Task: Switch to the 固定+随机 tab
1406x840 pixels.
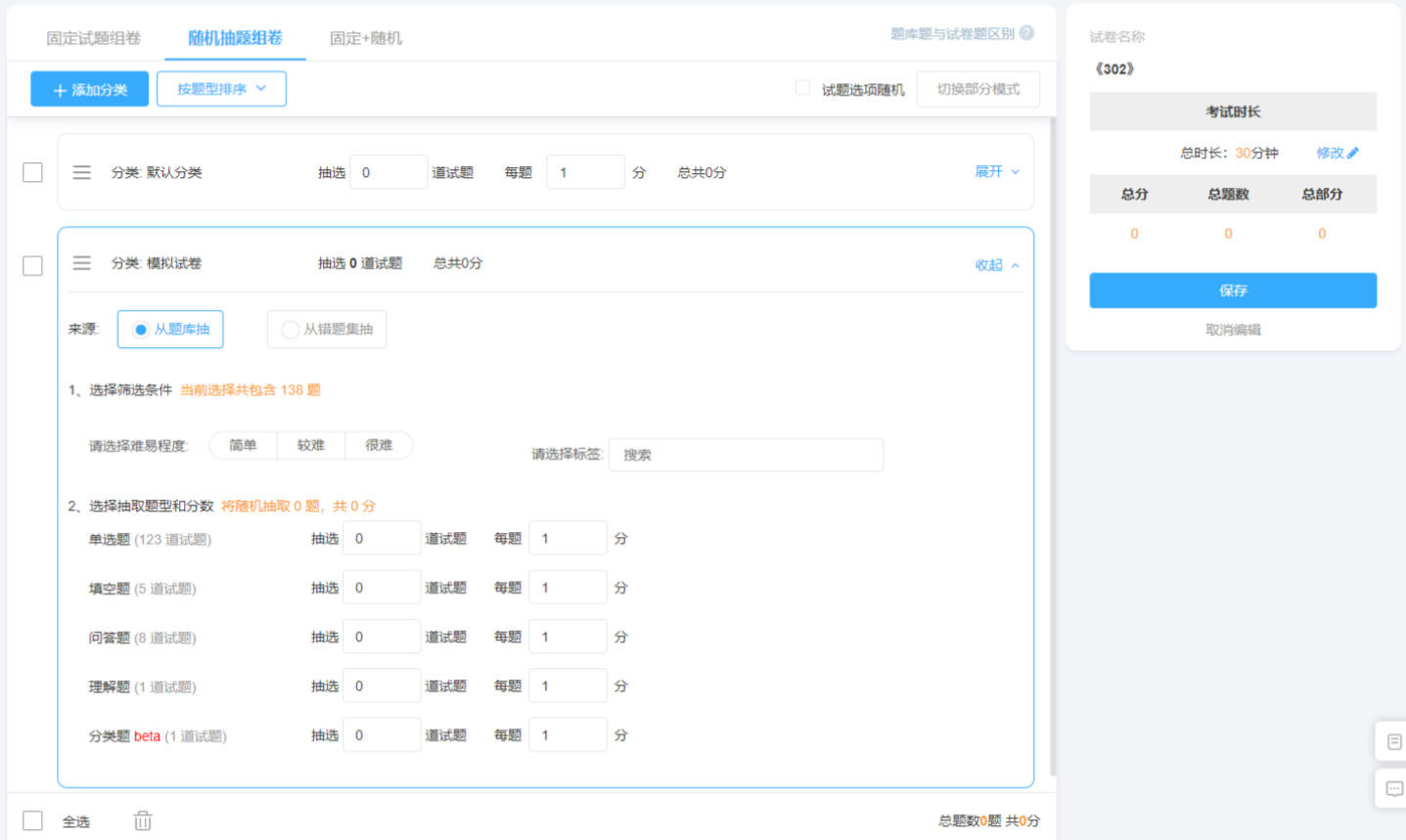Action: coord(366,38)
